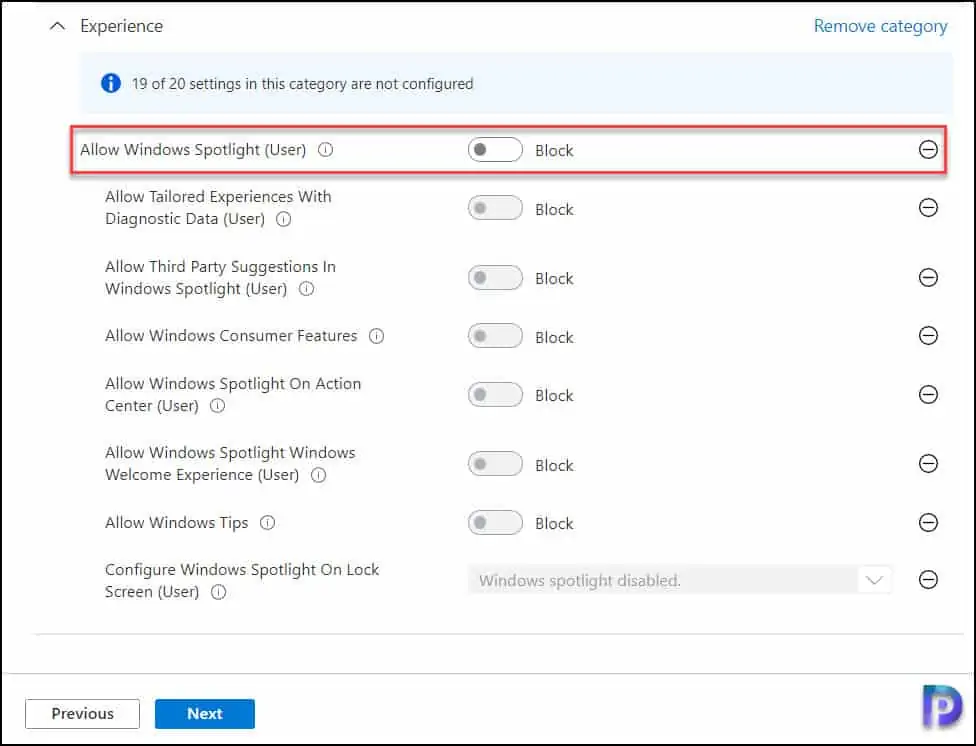This screenshot has height=746, width=976.
Task: Show info for Windows Welcome Experience setting
Action: coord(318,475)
